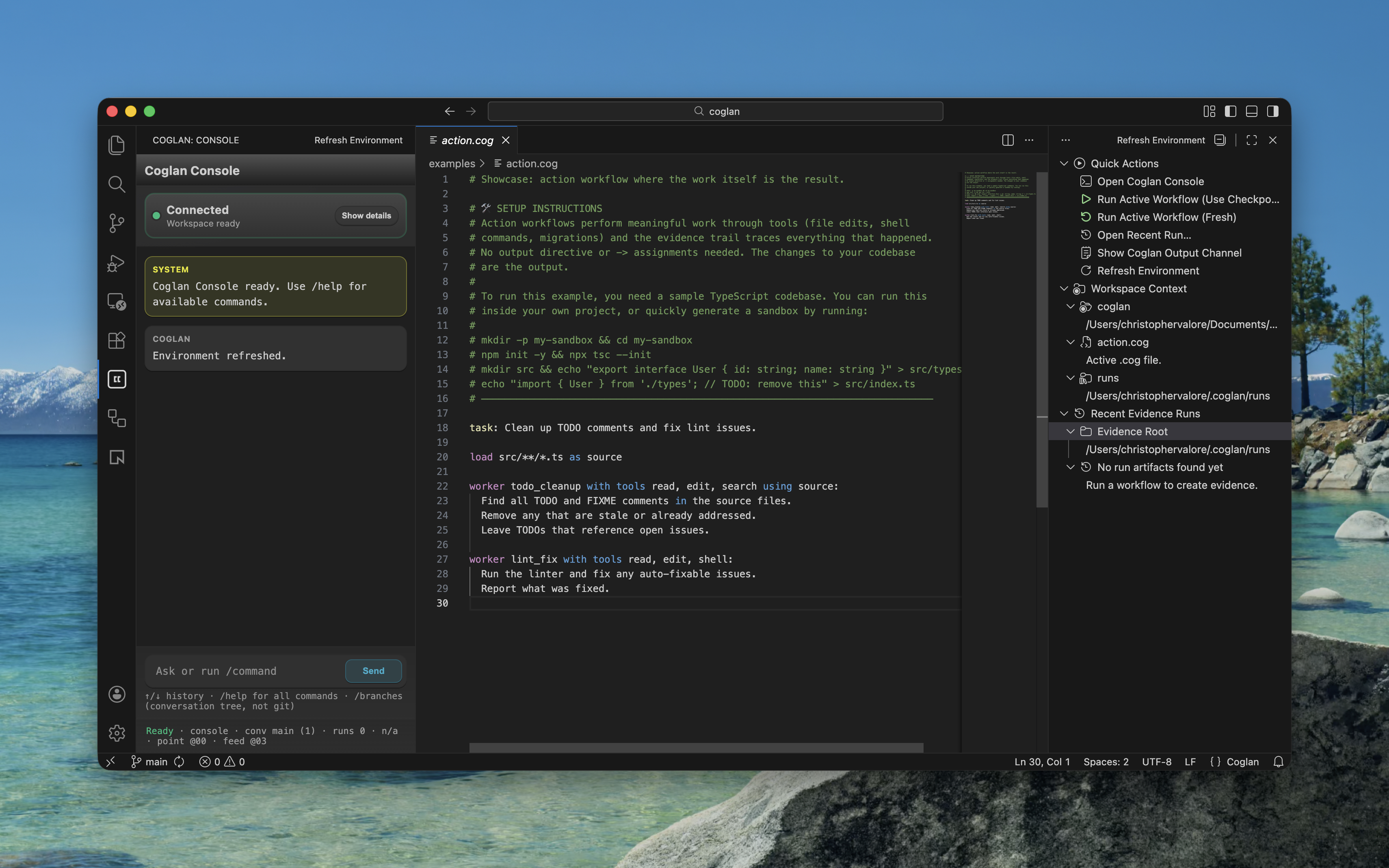This screenshot has height=868, width=1389.
Task: Click the notifications bell in status bar
Action: pos(1279,762)
